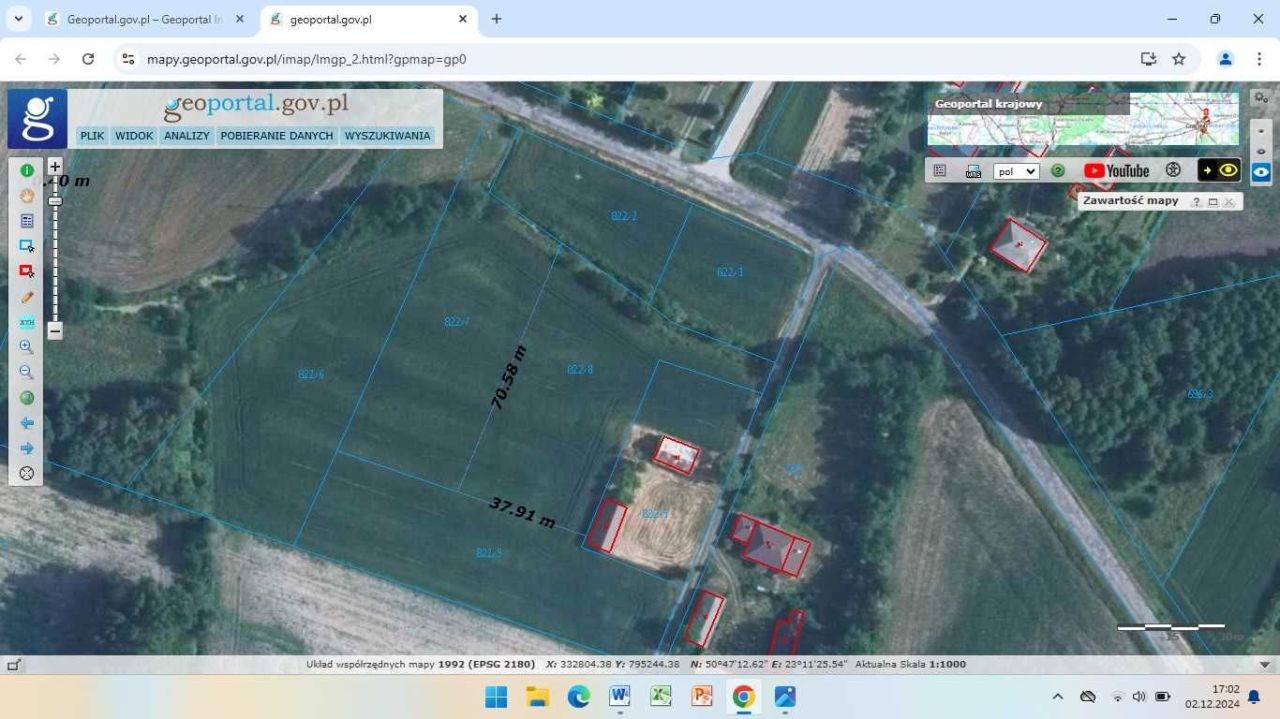Select the blue rectangle selection tool
Image resolution: width=1280 pixels, height=719 pixels.
[x=27, y=246]
